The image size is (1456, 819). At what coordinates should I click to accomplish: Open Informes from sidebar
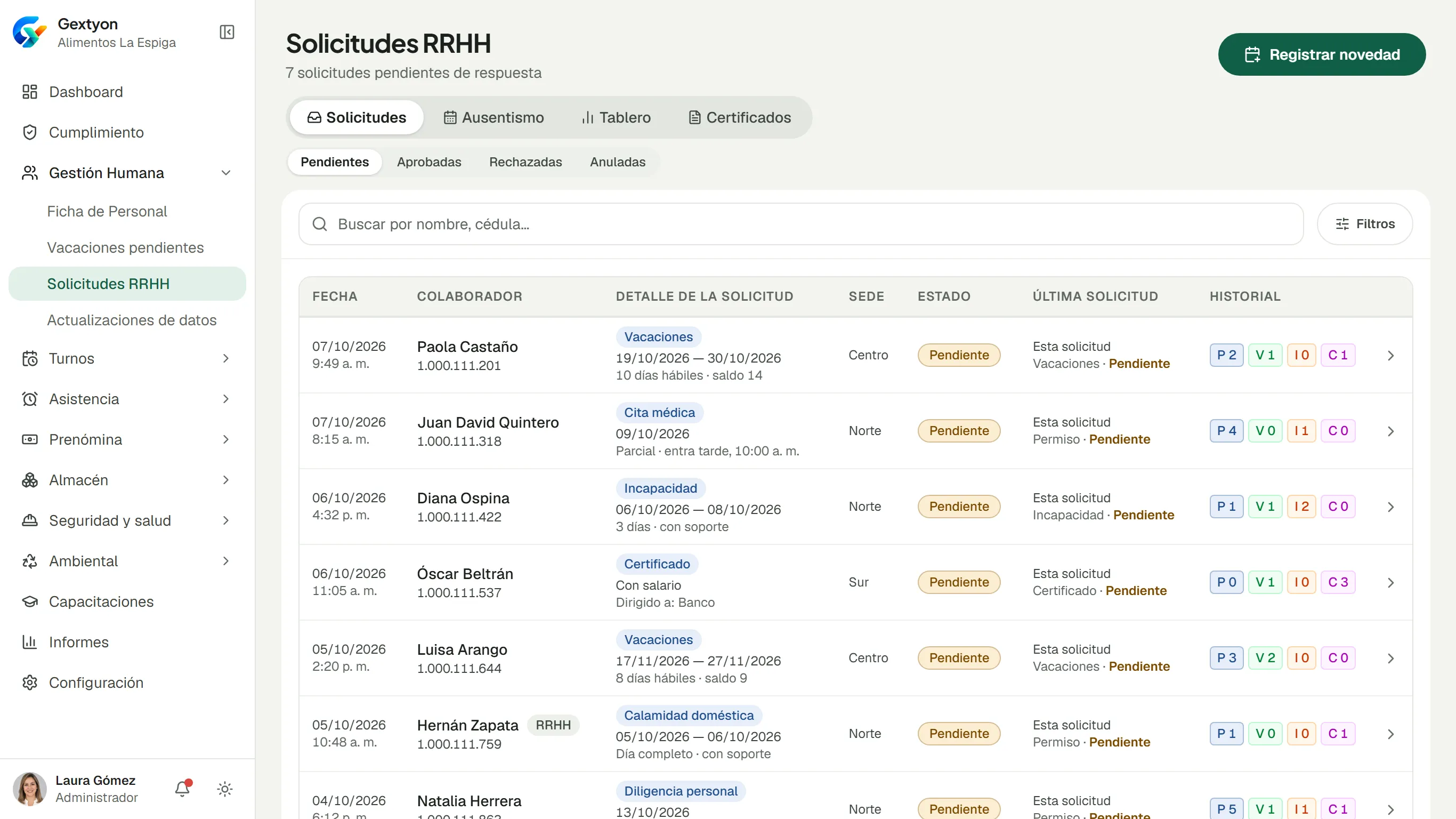pyautogui.click(x=127, y=642)
